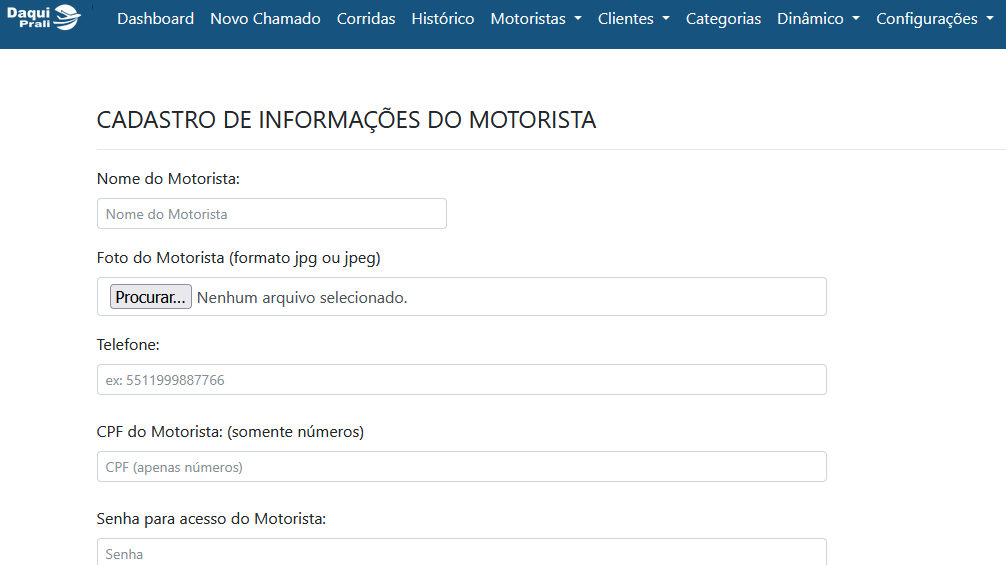This screenshot has height=565, width=1006.
Task: Open the Categorias link
Action: pos(723,19)
